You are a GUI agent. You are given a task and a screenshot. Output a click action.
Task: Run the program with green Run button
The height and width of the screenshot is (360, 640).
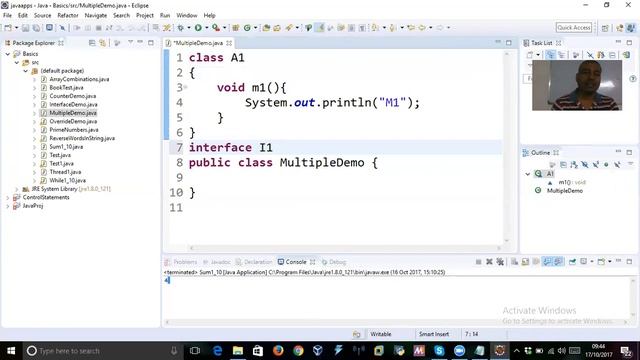(198, 28)
